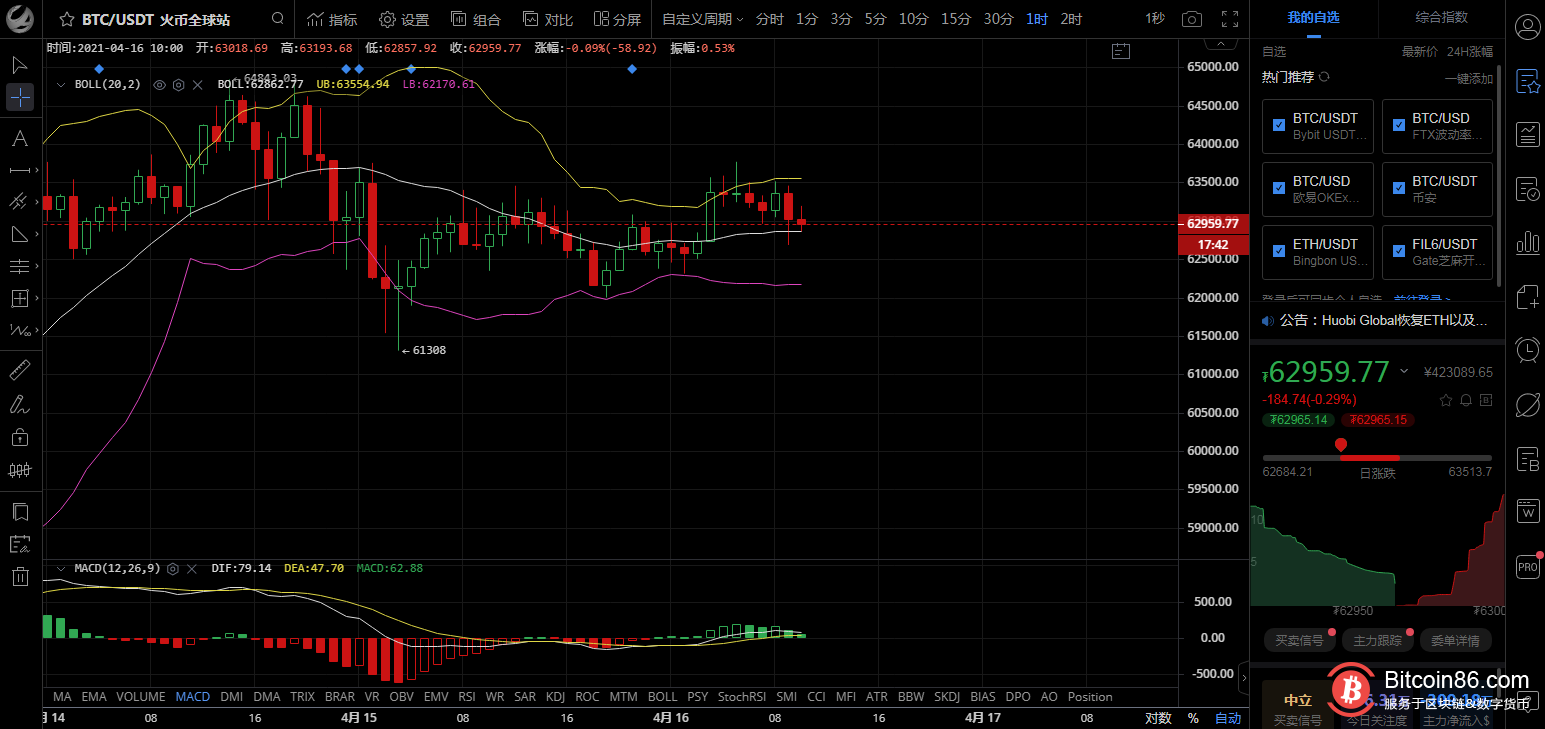Click the 一键添加 one-click add link
Screen dimensions: 1545x729
[1467, 78]
